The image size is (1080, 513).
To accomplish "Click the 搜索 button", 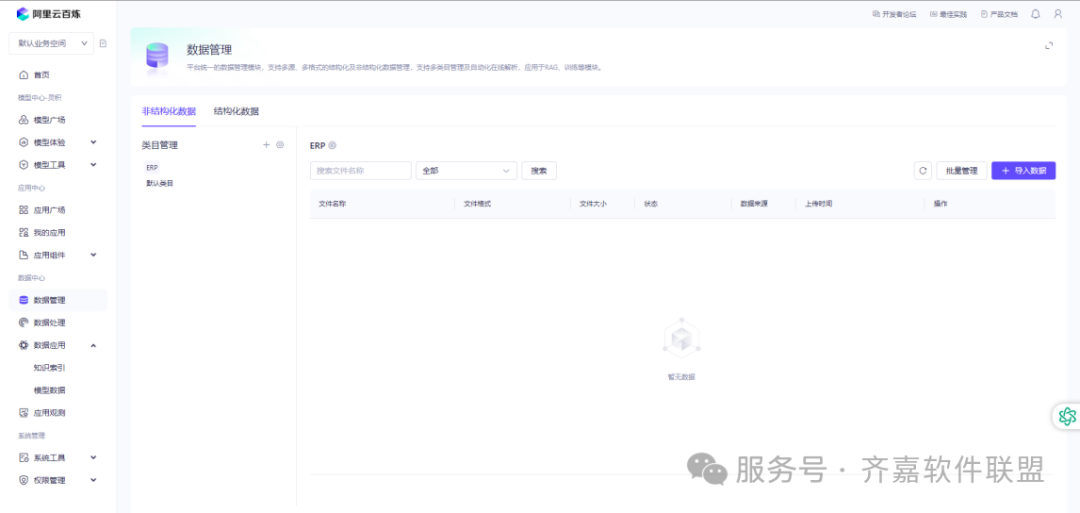I will [539, 171].
